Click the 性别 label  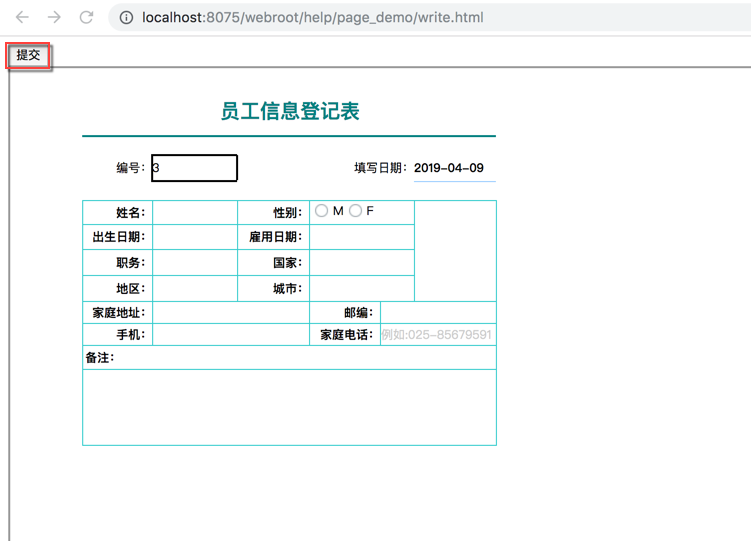[x=287, y=213]
